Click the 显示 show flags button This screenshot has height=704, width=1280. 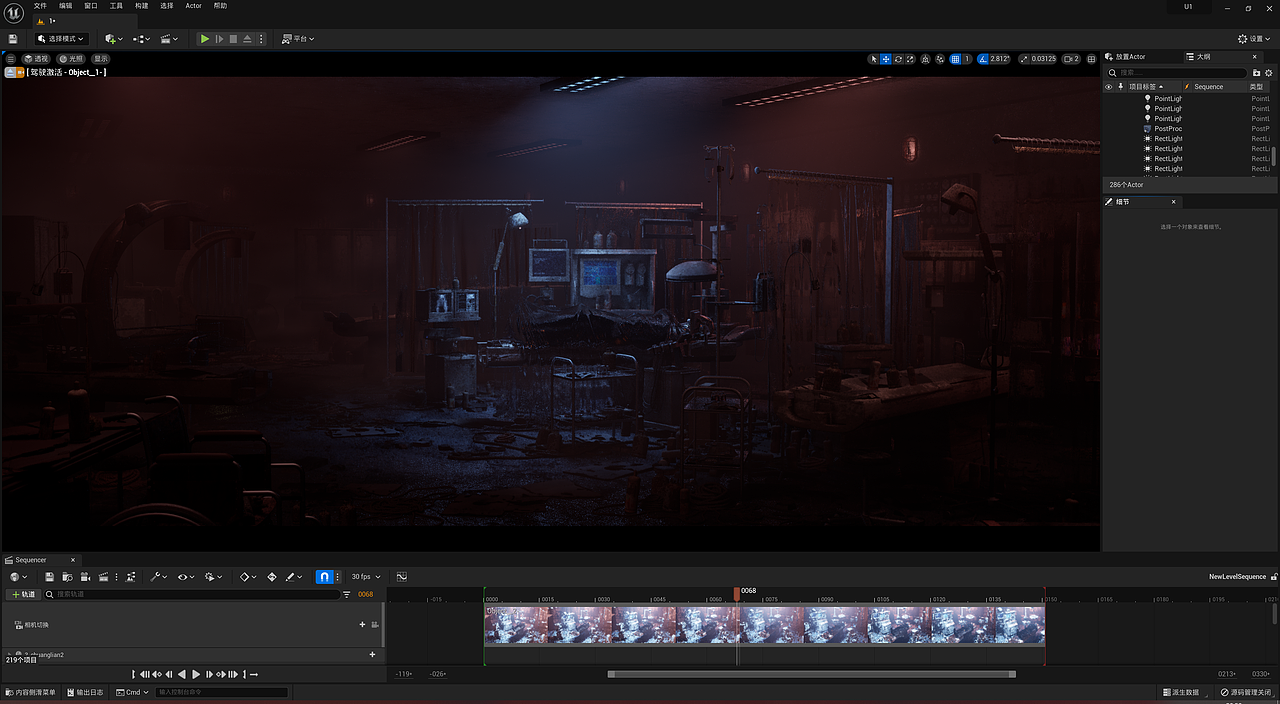pyautogui.click(x=101, y=59)
